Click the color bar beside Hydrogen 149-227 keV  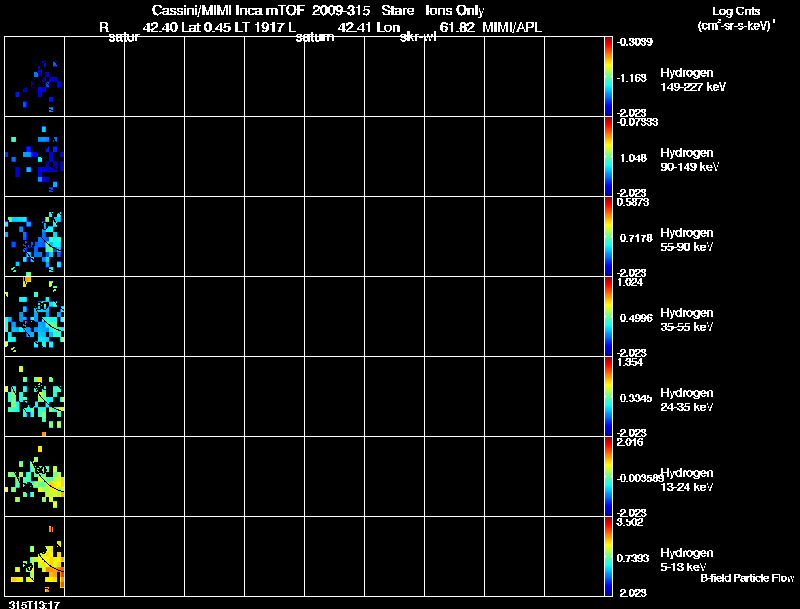[x=608, y=77]
